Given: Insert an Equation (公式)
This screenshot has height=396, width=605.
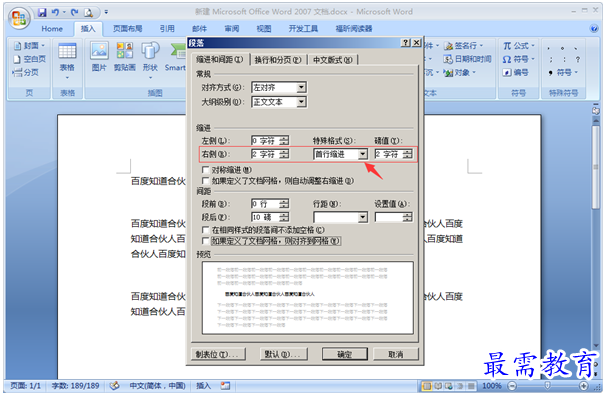Looking at the screenshot, I should coord(519,46).
